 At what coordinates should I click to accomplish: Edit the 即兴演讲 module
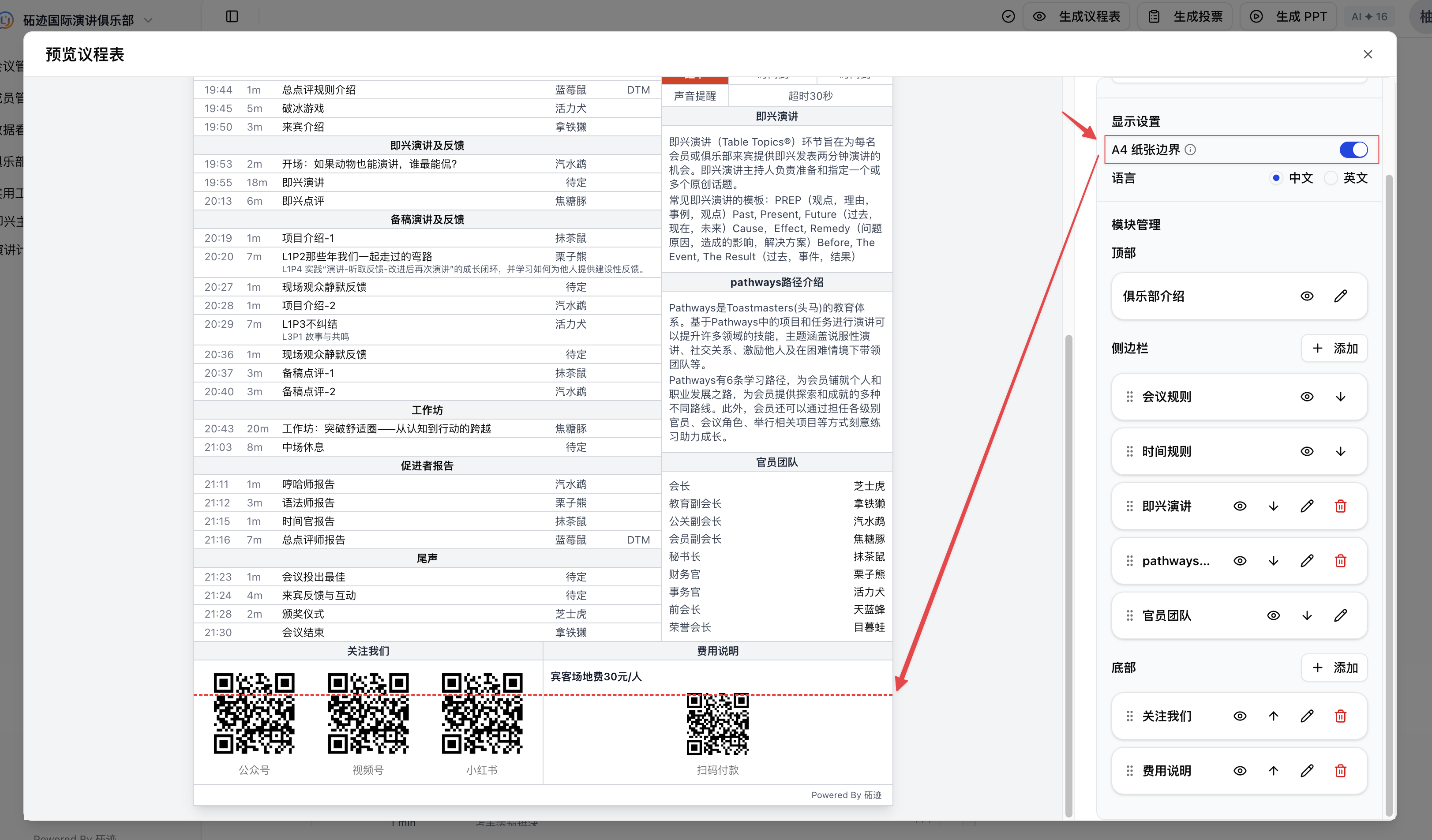pyautogui.click(x=1307, y=506)
